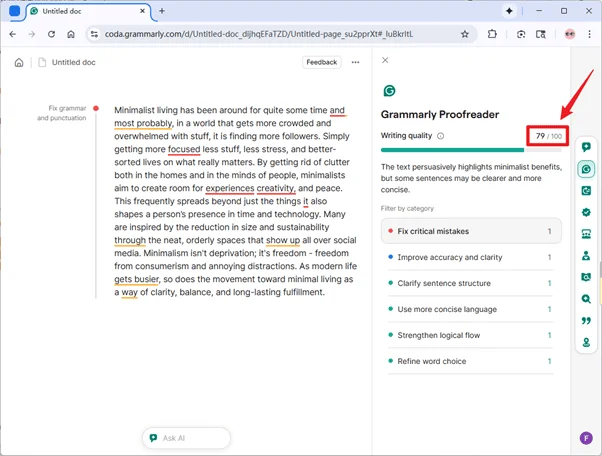This screenshot has height=456, width=602.
Task: Click the Filter by category label
Action: click(x=407, y=208)
